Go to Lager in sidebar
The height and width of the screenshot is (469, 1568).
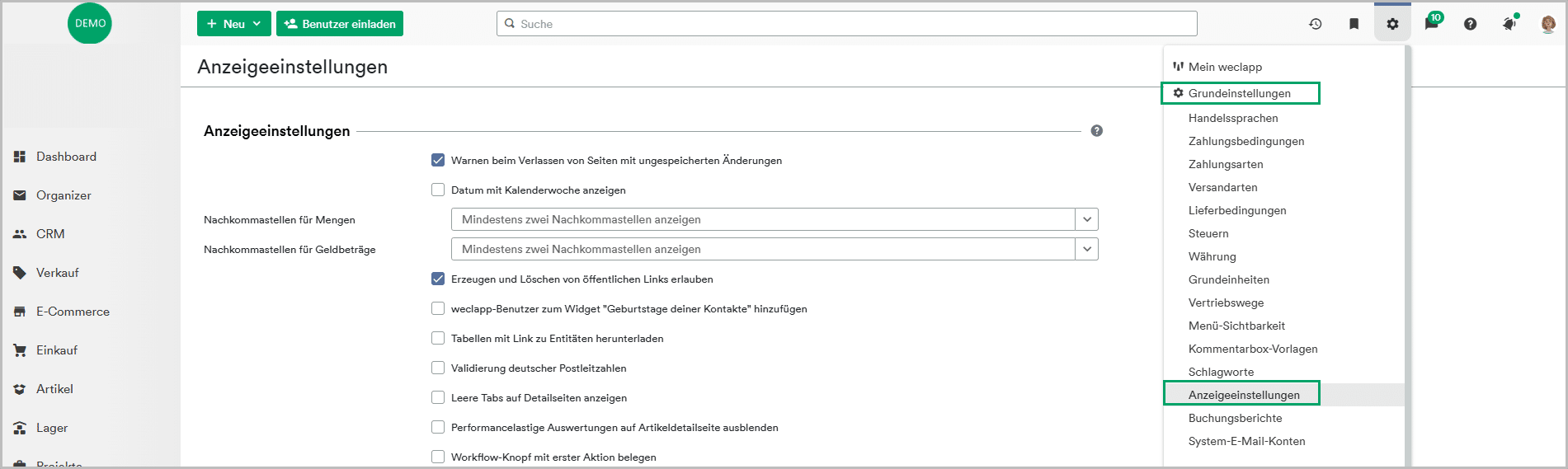pos(52,428)
